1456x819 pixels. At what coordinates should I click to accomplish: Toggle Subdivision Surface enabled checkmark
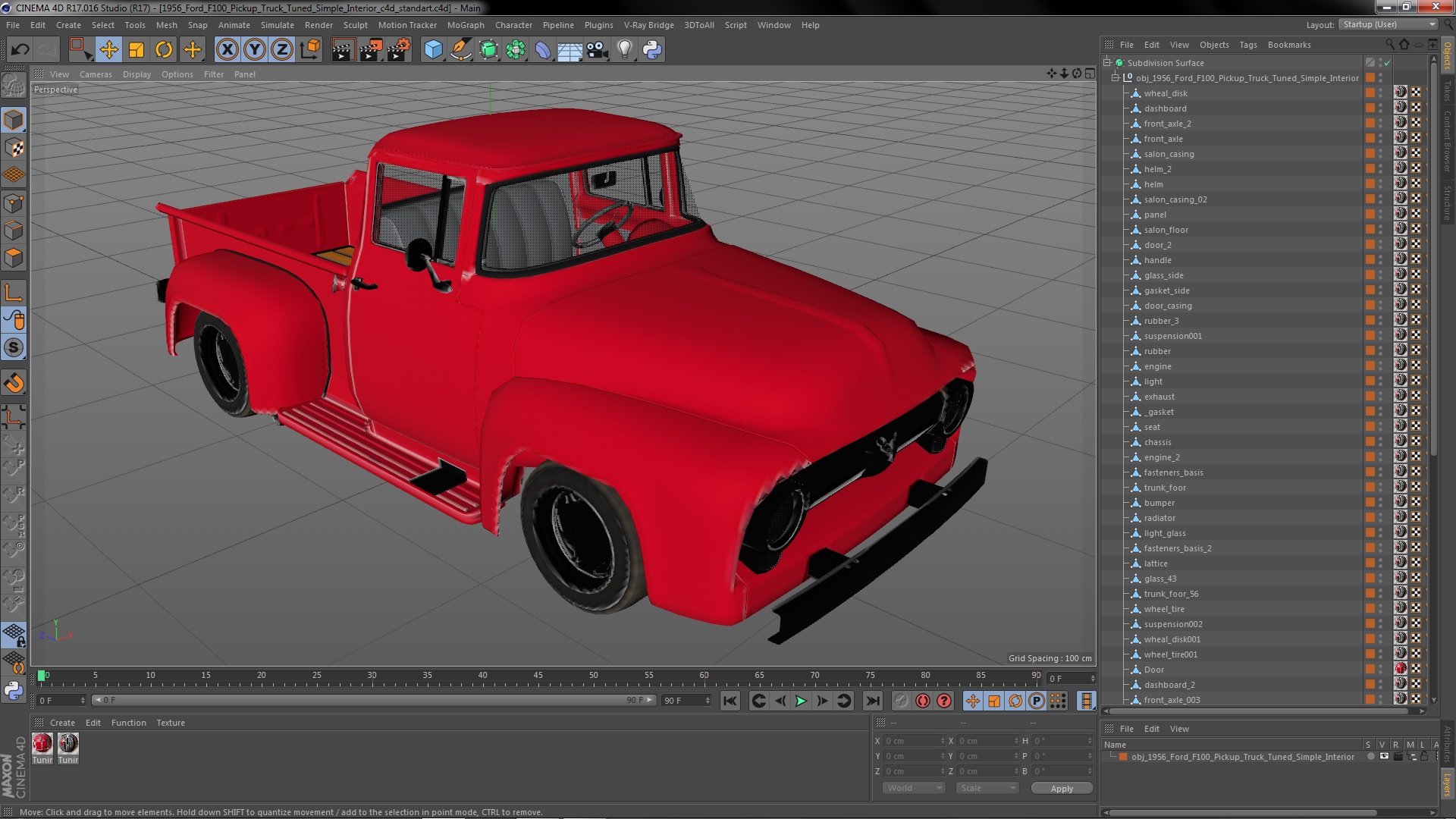pos(1387,63)
